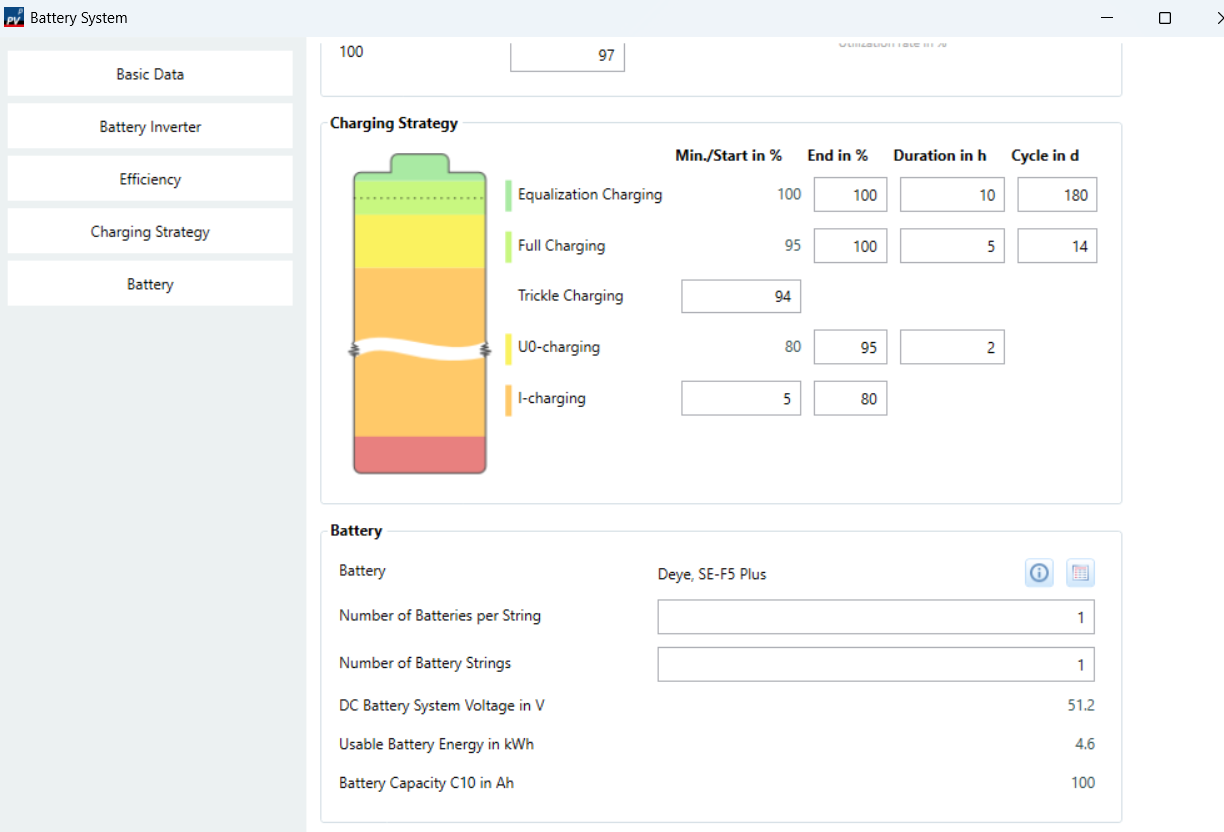Jump to the Battery section
Viewport: 1224px width, 832px height.
[x=150, y=285]
